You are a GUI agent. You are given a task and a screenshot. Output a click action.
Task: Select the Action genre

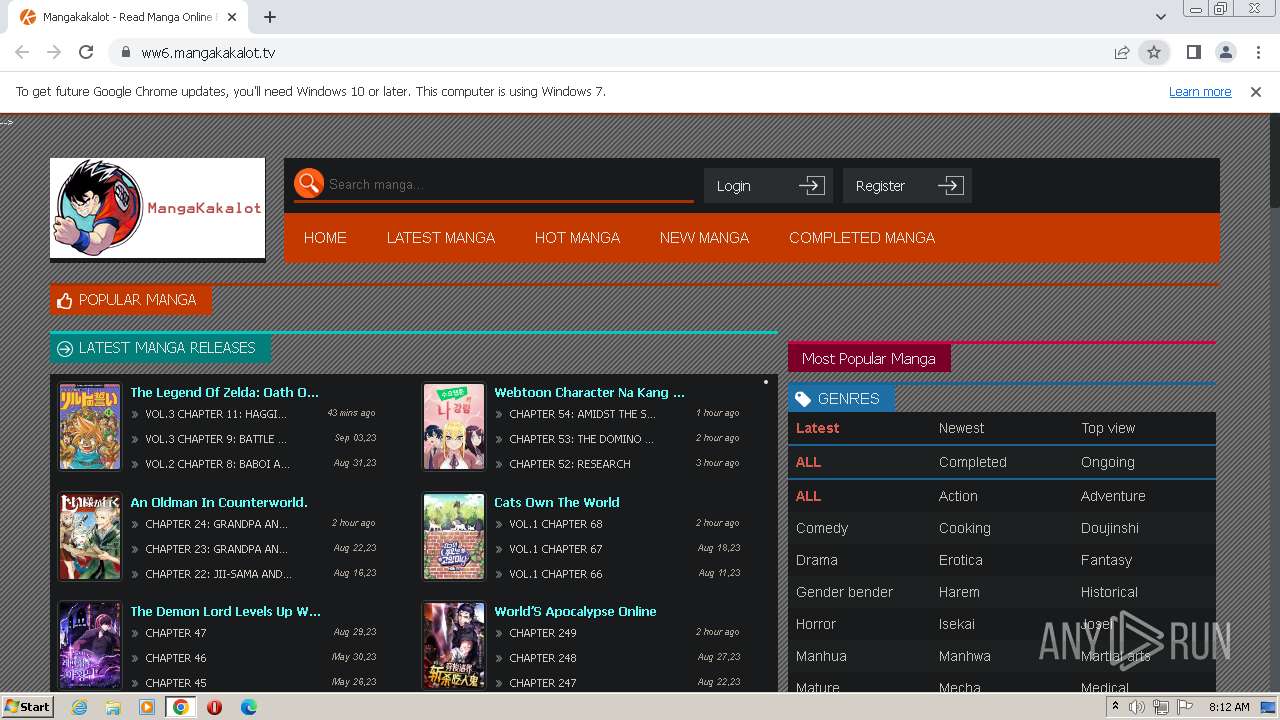[x=958, y=496]
